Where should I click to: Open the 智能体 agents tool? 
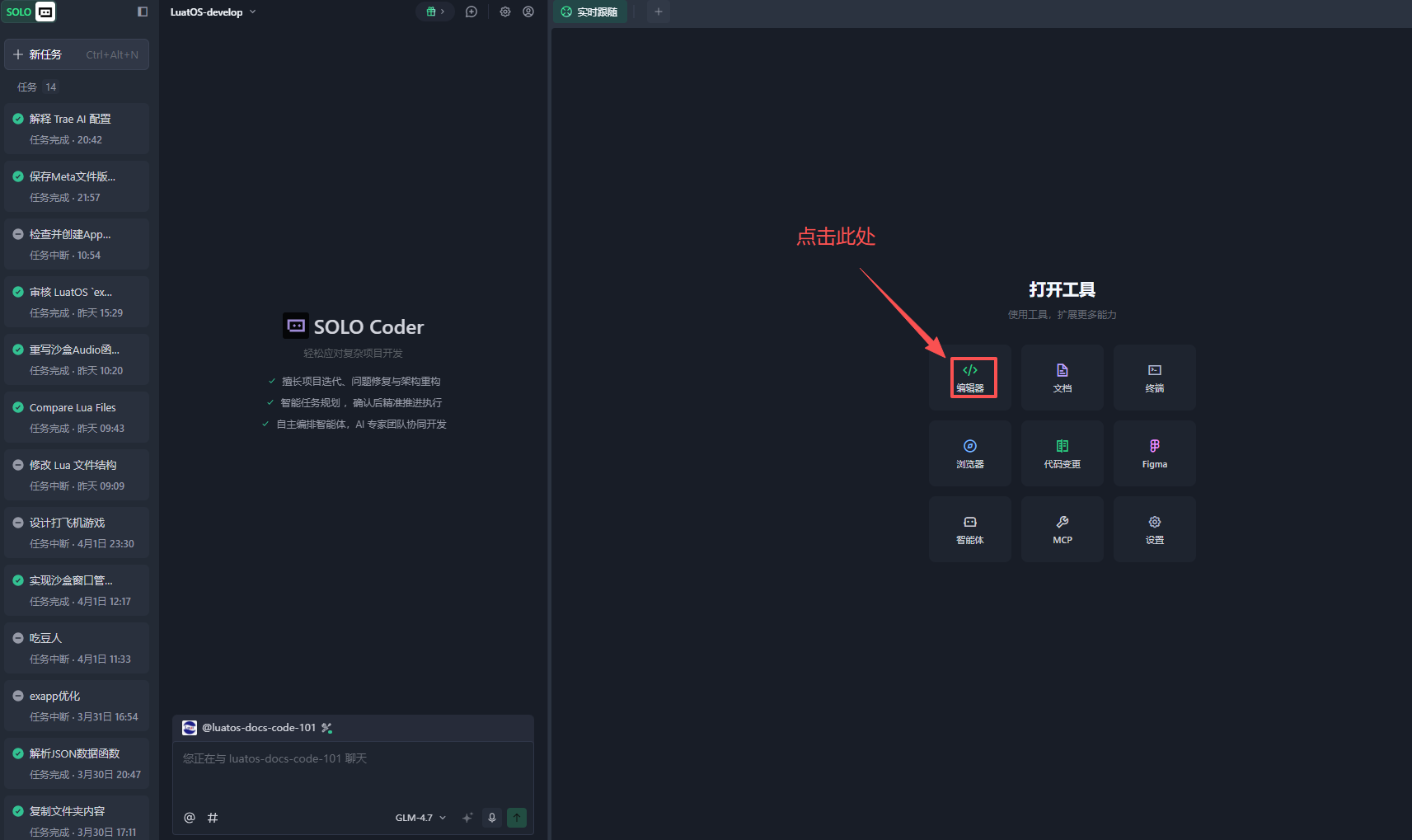(970, 529)
